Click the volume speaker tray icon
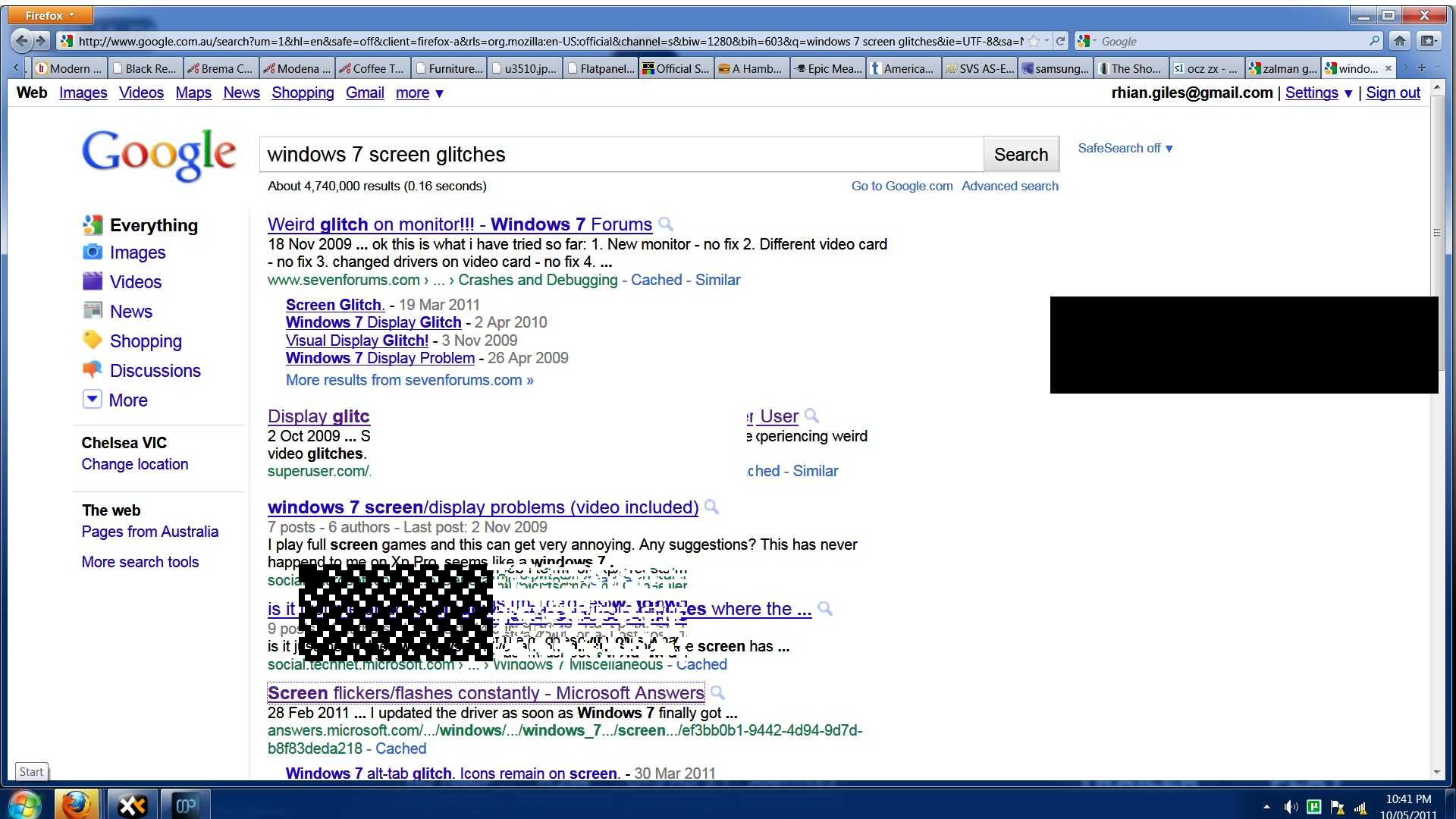 point(1290,808)
